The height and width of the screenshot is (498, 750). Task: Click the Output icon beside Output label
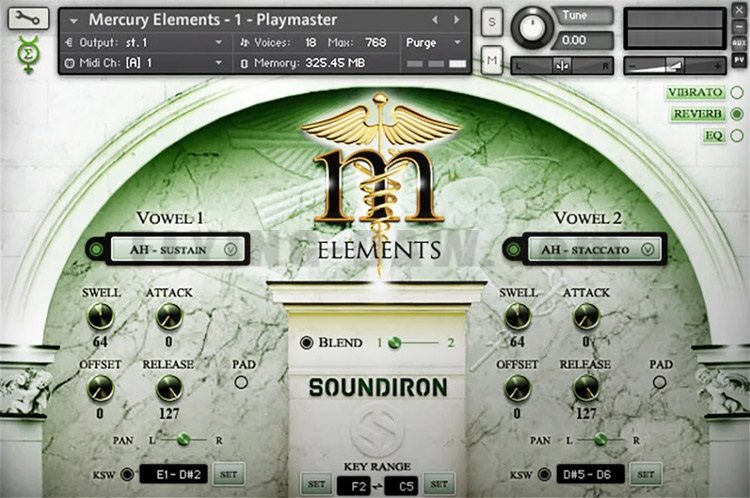tap(69, 43)
